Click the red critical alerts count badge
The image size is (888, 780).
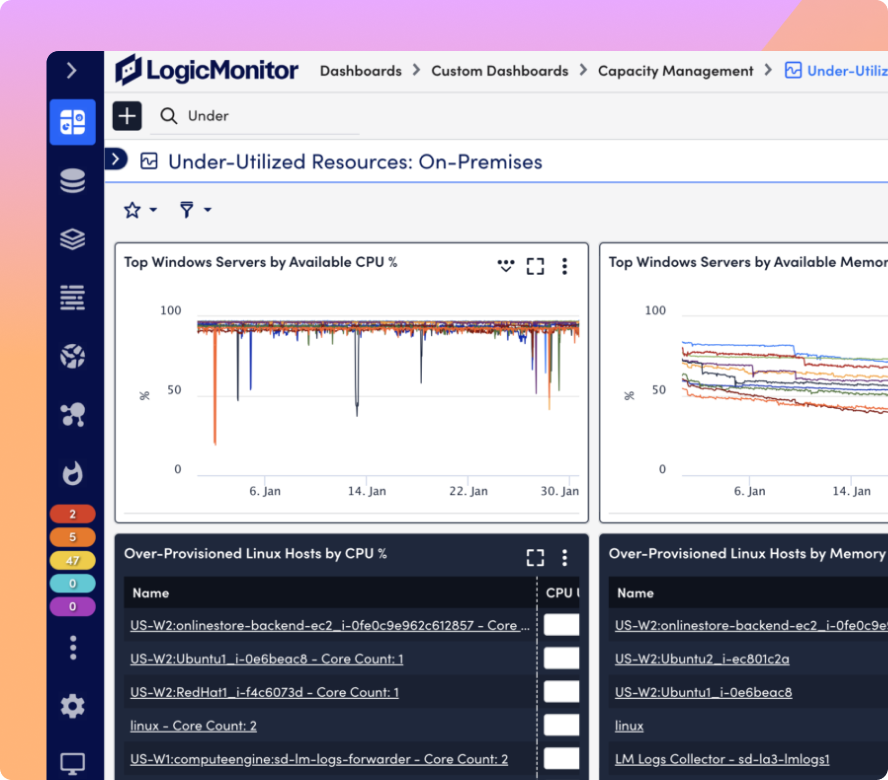click(x=72, y=514)
